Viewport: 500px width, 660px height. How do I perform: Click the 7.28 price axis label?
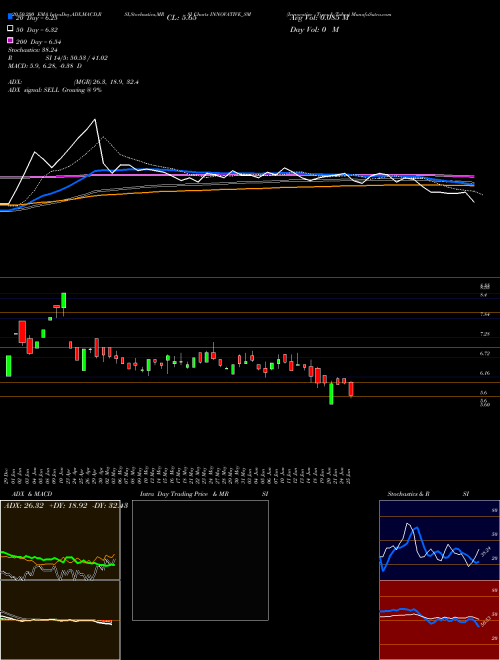click(x=485, y=334)
